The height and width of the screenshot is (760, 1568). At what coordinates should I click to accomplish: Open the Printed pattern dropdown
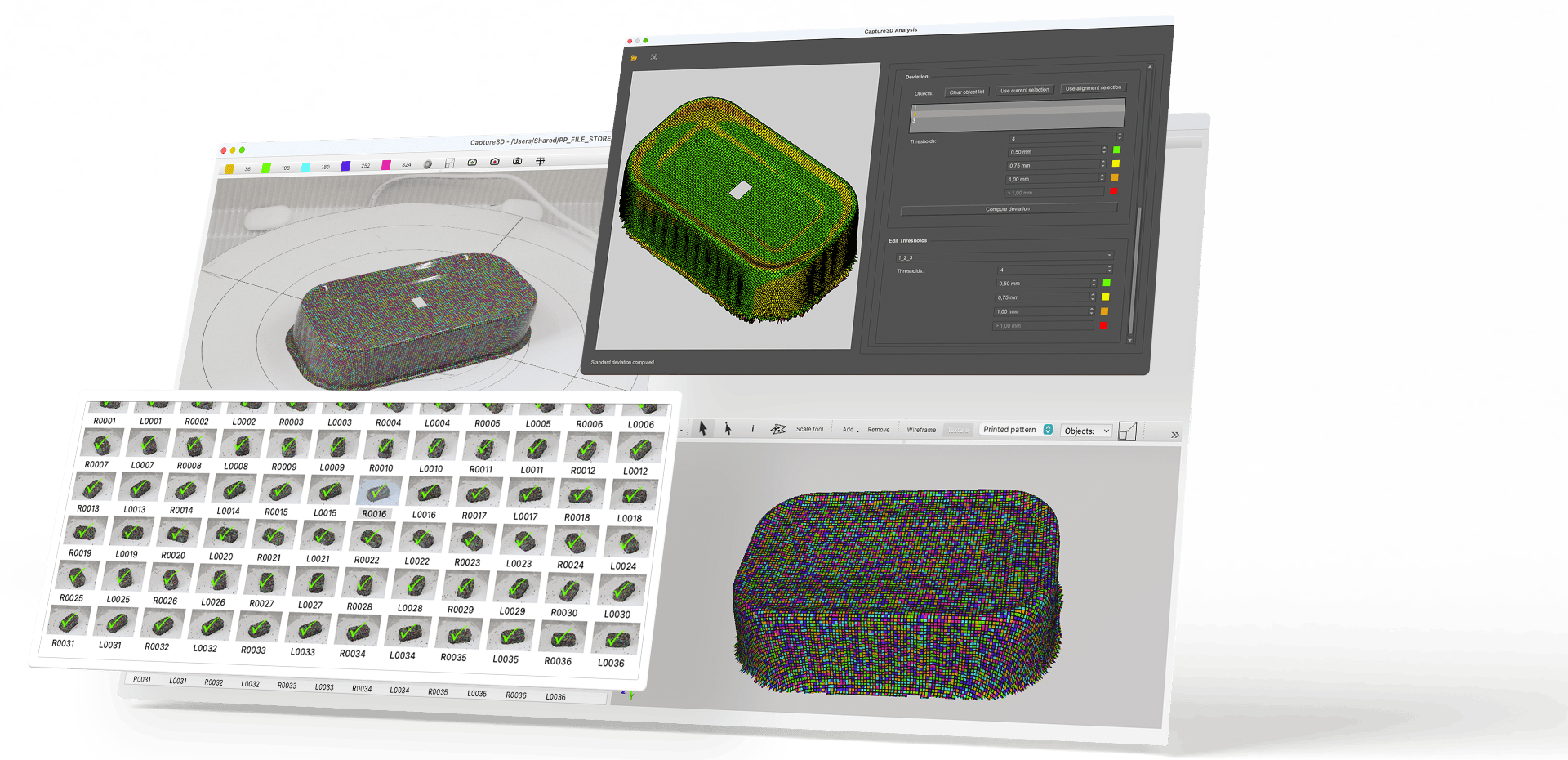(1017, 429)
